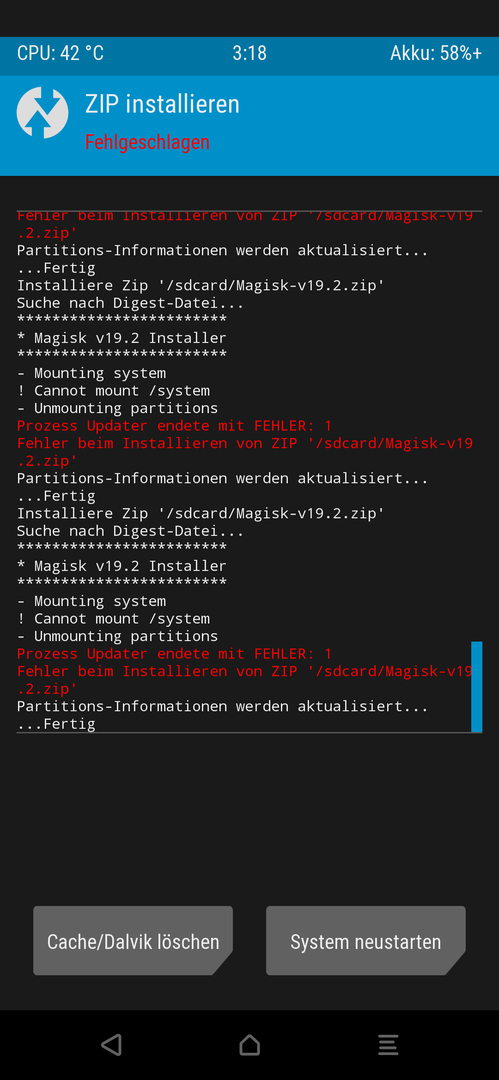
Task: Tap Cache/Dalvik löschen button
Action: pos(133,941)
